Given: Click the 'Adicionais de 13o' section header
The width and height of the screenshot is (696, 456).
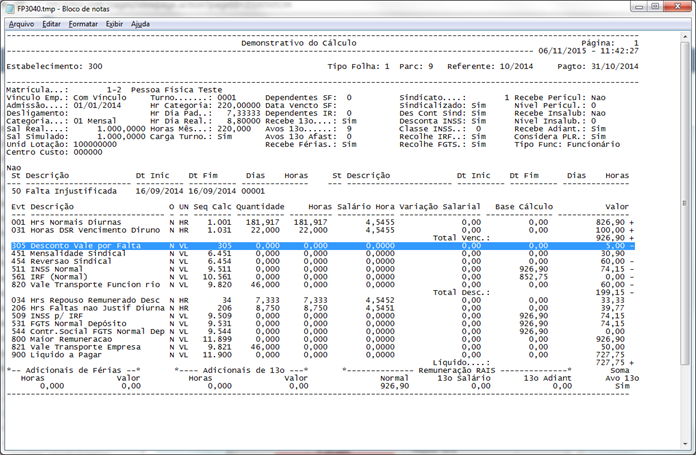Looking at the screenshot, I should (244, 370).
